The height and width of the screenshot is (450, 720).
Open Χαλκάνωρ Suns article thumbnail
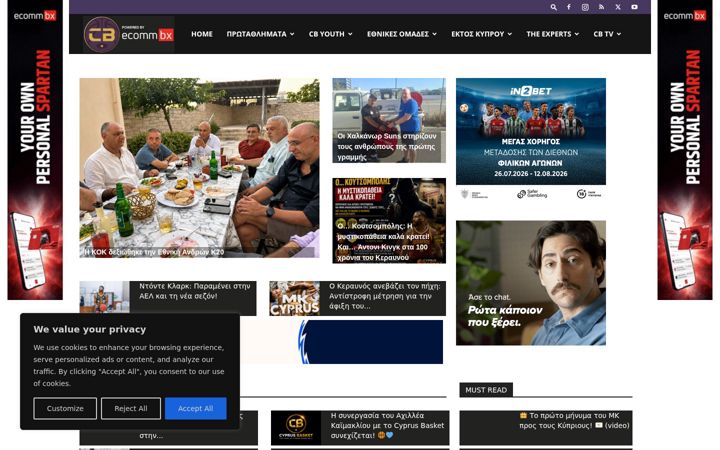tap(389, 120)
